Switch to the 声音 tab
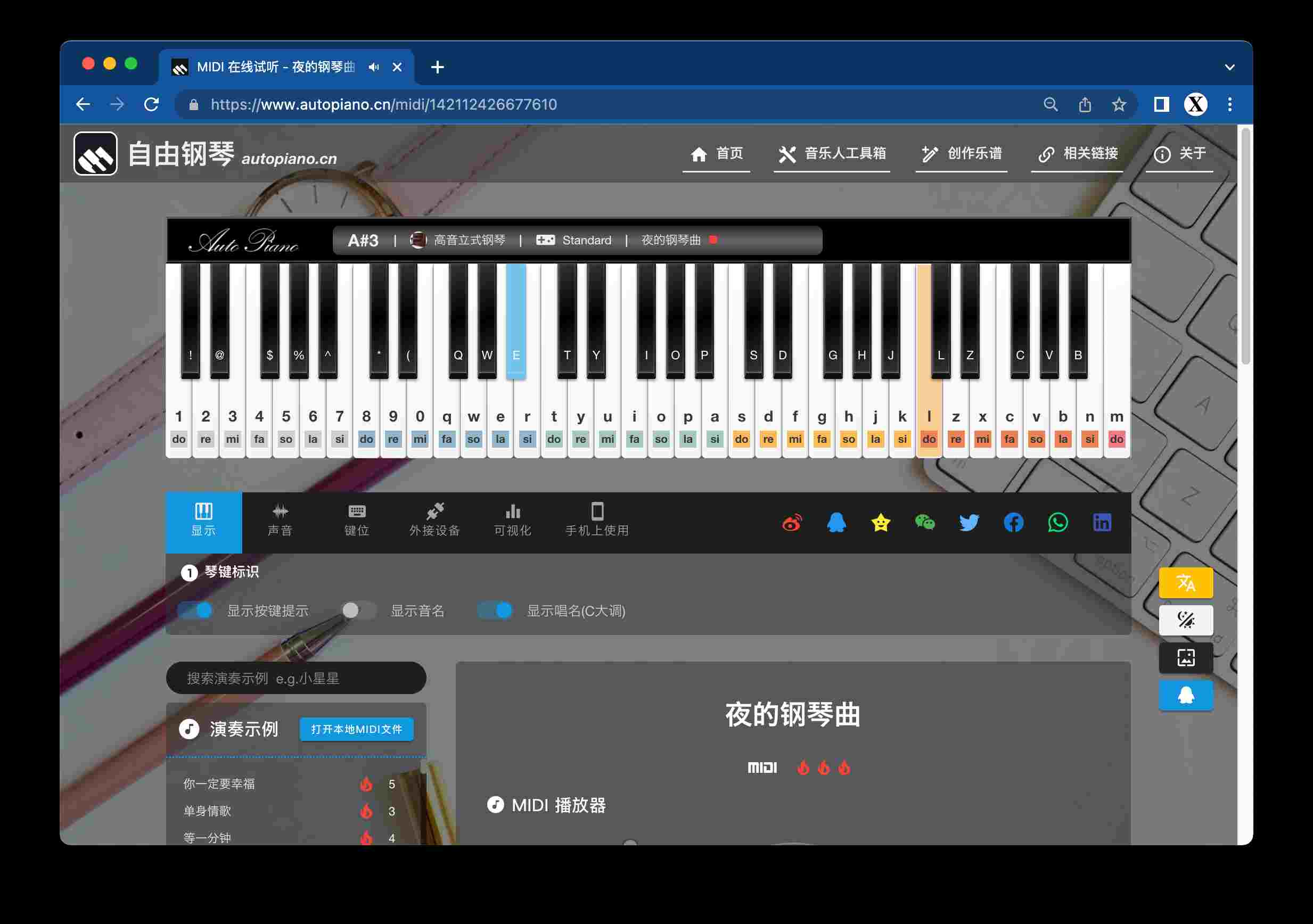 tap(280, 522)
